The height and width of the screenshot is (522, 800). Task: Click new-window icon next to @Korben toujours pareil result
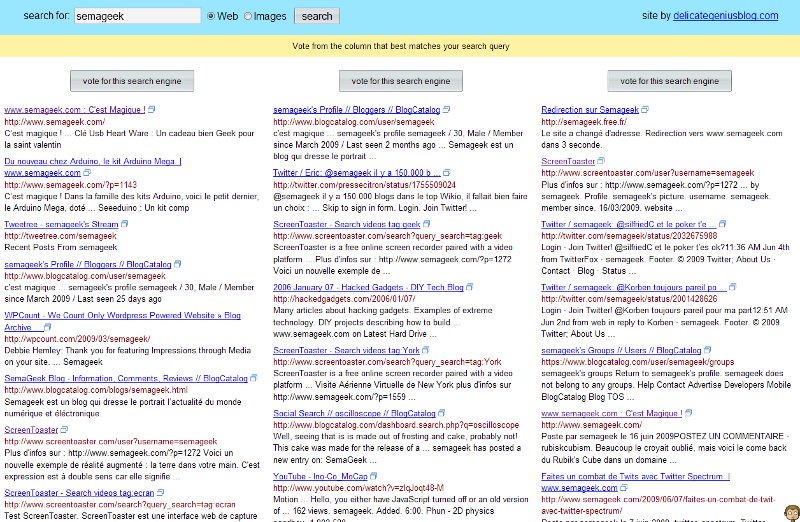[x=732, y=287]
